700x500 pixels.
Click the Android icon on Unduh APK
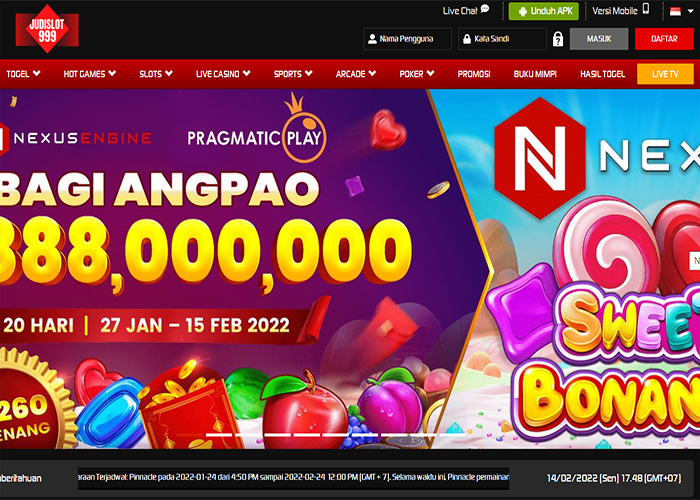point(522,12)
